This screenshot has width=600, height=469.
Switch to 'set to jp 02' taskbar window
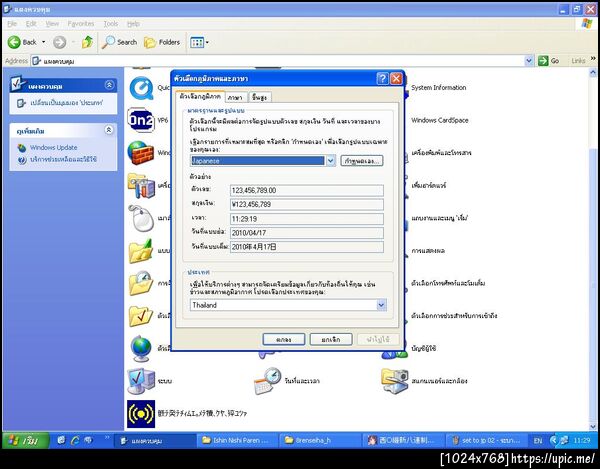coord(485,440)
